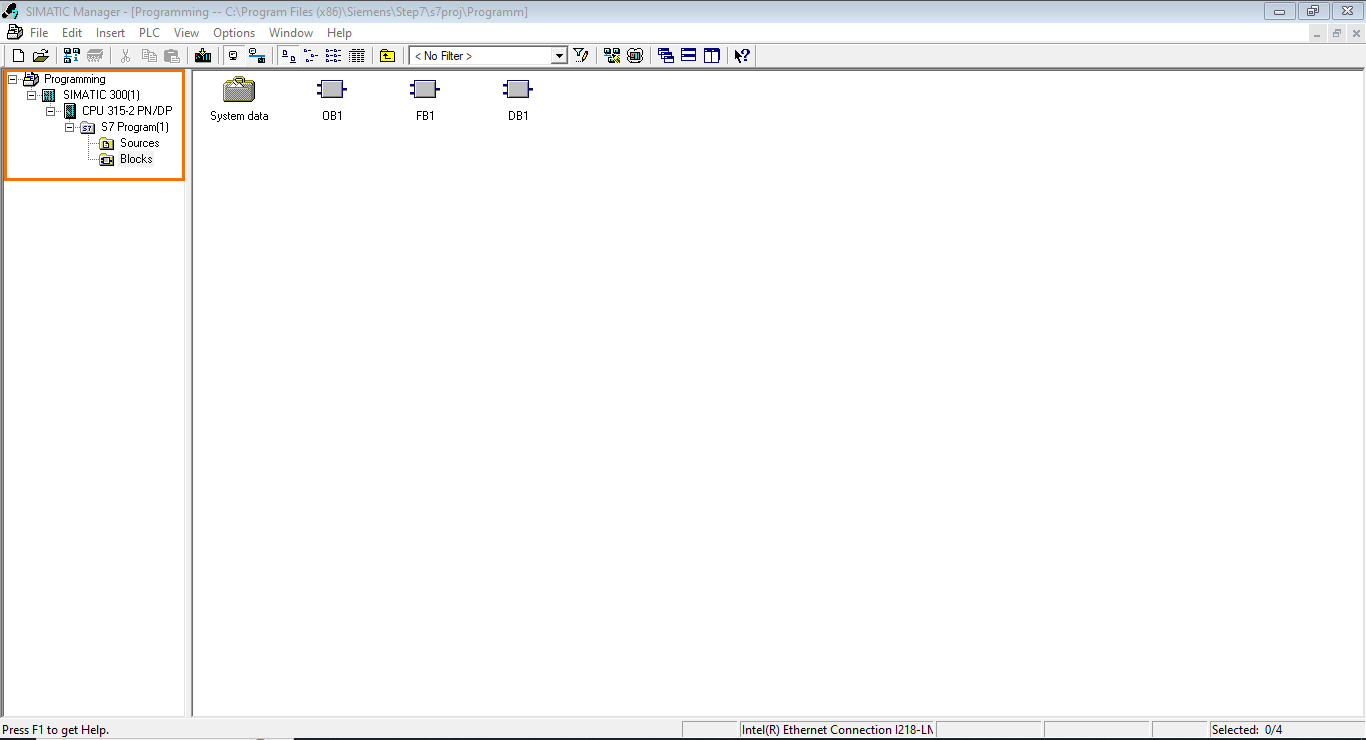Select the Blocks folder in tree
The height and width of the screenshot is (740, 1366).
pyautogui.click(x=136, y=159)
